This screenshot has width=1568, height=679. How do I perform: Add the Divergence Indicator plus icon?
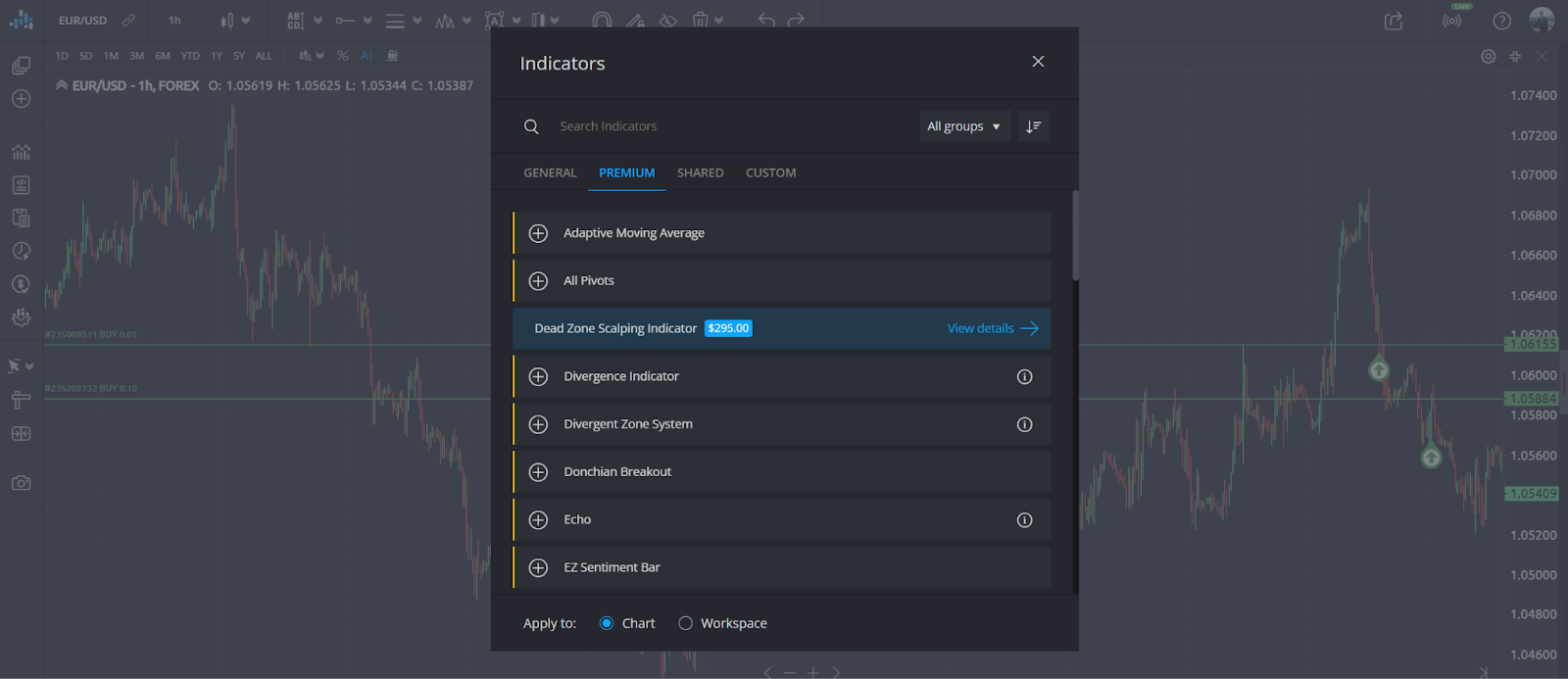pos(538,376)
